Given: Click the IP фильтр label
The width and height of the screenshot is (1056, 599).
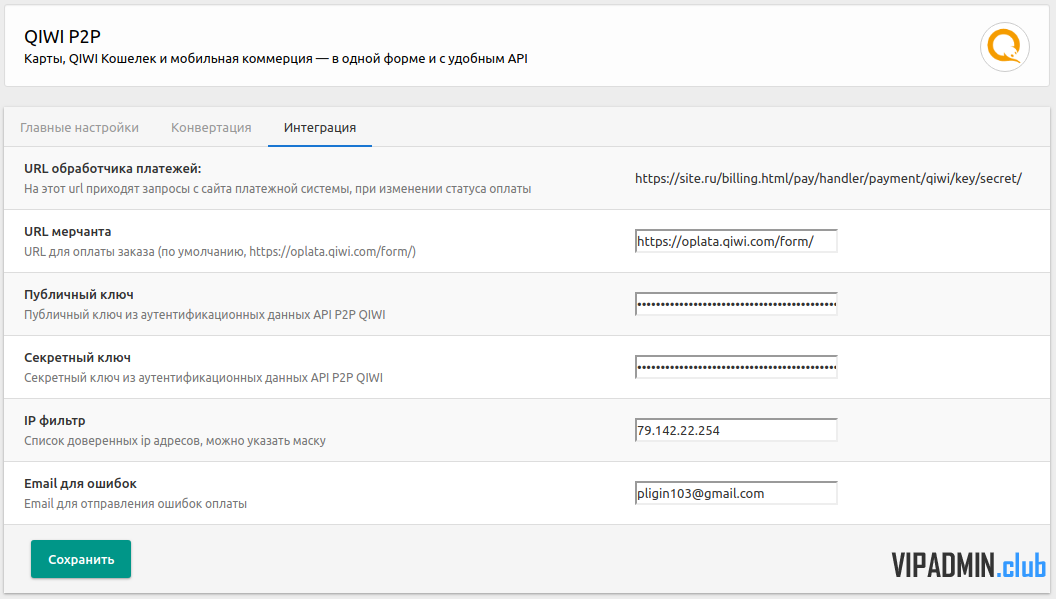Looking at the screenshot, I should (x=55, y=420).
